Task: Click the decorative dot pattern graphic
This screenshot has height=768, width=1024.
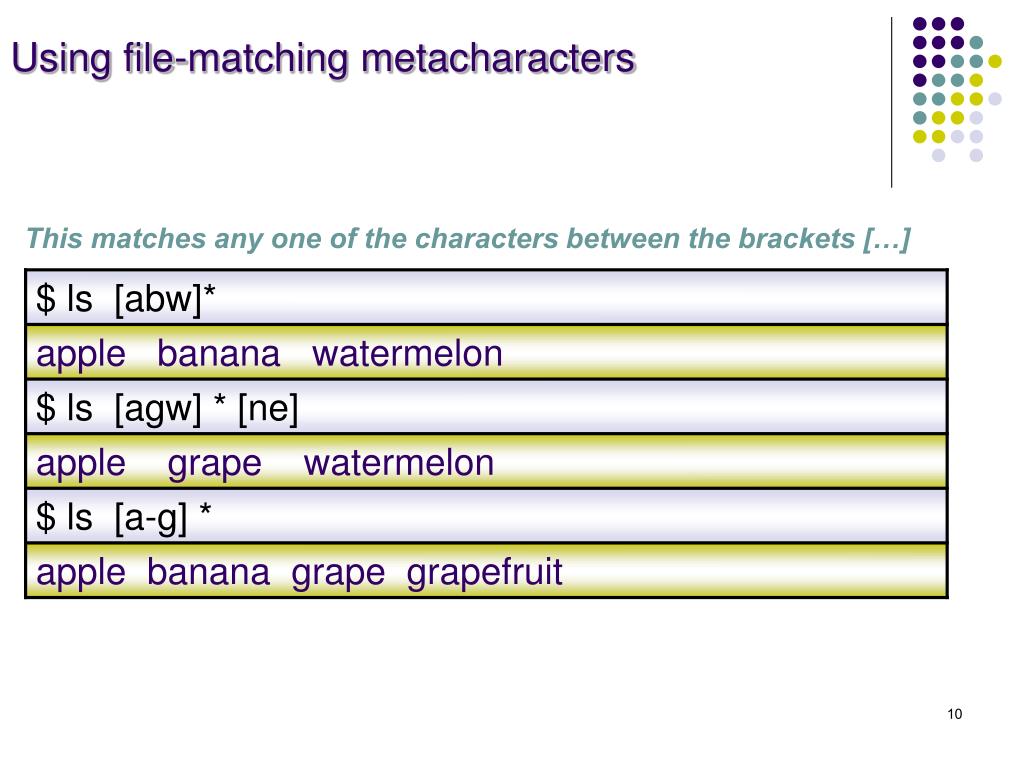Action: coord(957,89)
